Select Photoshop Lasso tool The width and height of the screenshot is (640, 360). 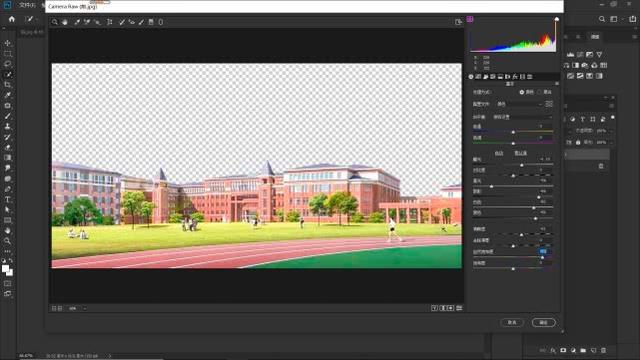point(8,64)
